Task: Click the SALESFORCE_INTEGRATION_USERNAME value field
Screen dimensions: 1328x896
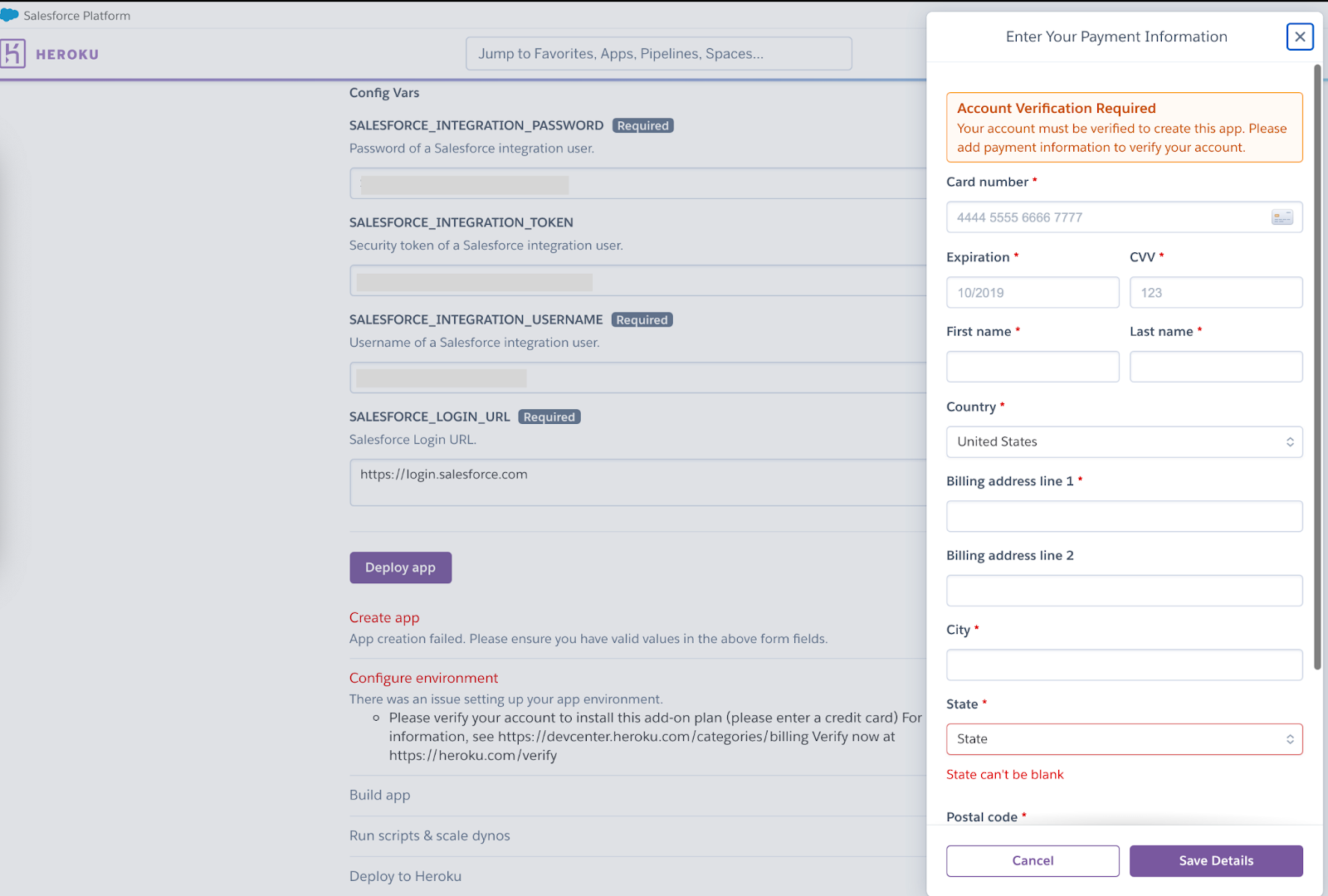Action: coord(637,377)
